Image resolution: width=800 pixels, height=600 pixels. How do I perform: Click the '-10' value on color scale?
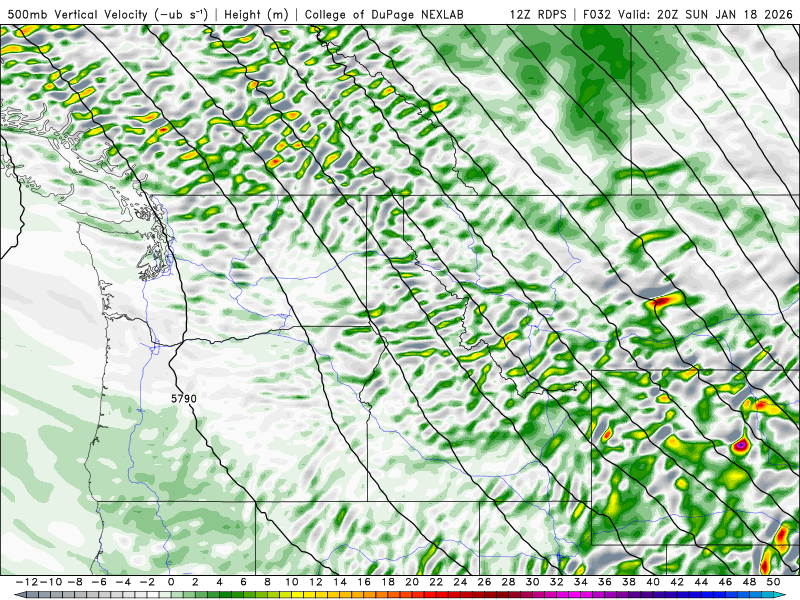click(x=50, y=582)
